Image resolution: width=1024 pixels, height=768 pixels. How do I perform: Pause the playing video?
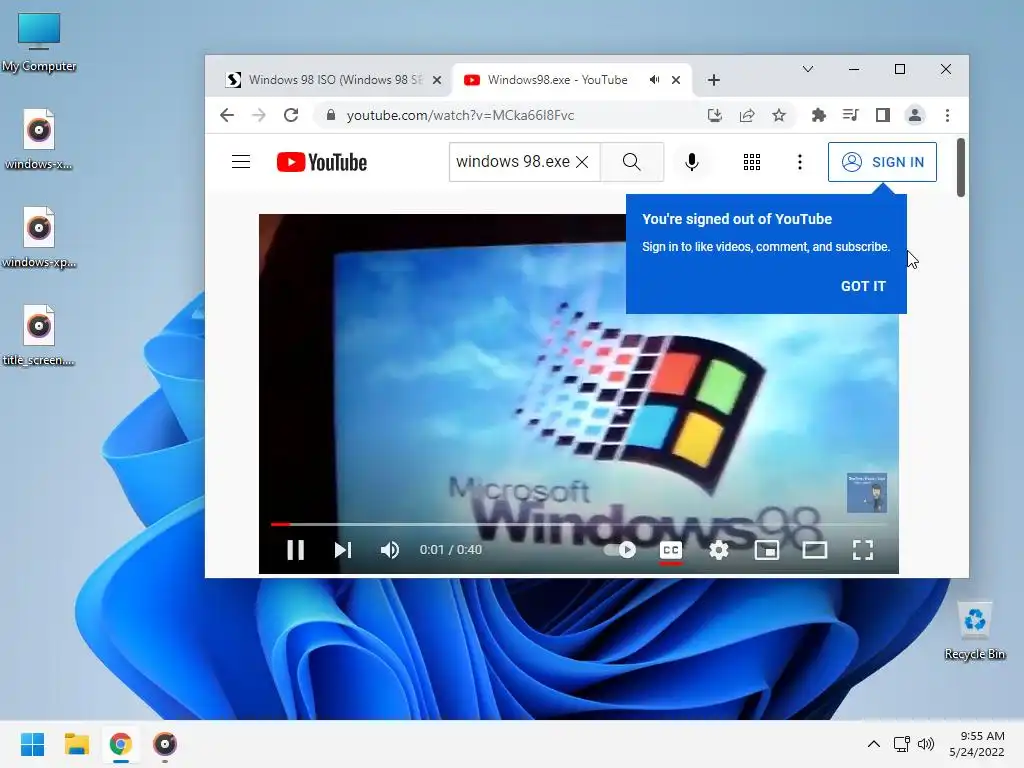[x=296, y=550]
